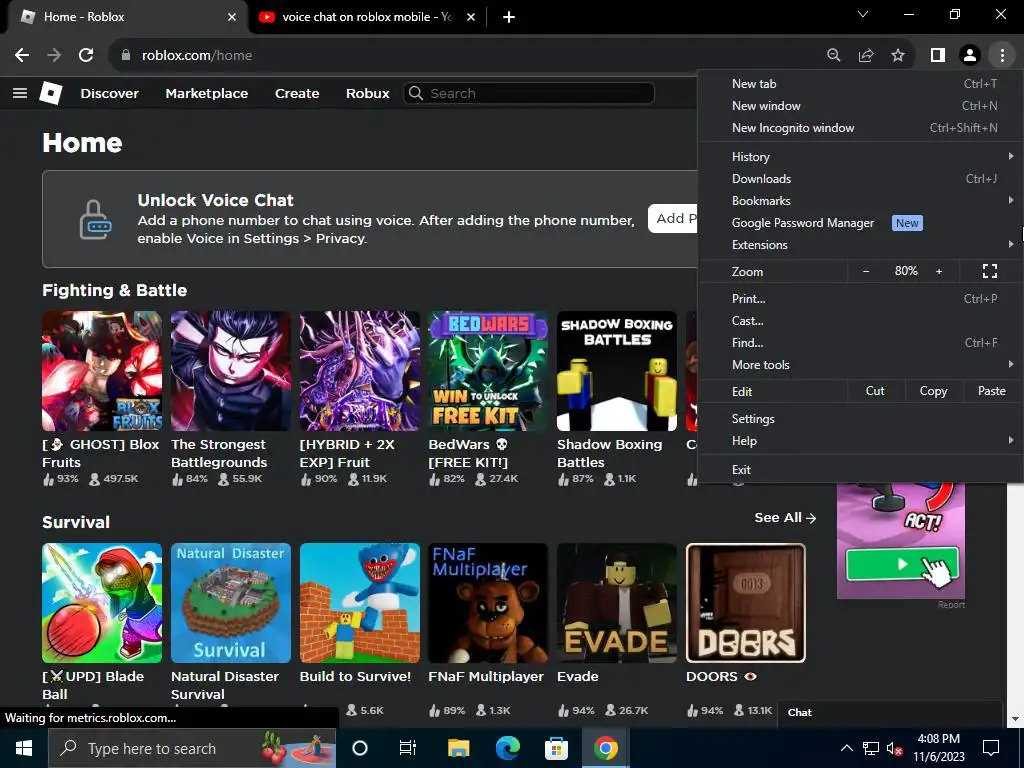1024x768 pixels.
Task: Open the notification center icon
Action: click(991, 748)
